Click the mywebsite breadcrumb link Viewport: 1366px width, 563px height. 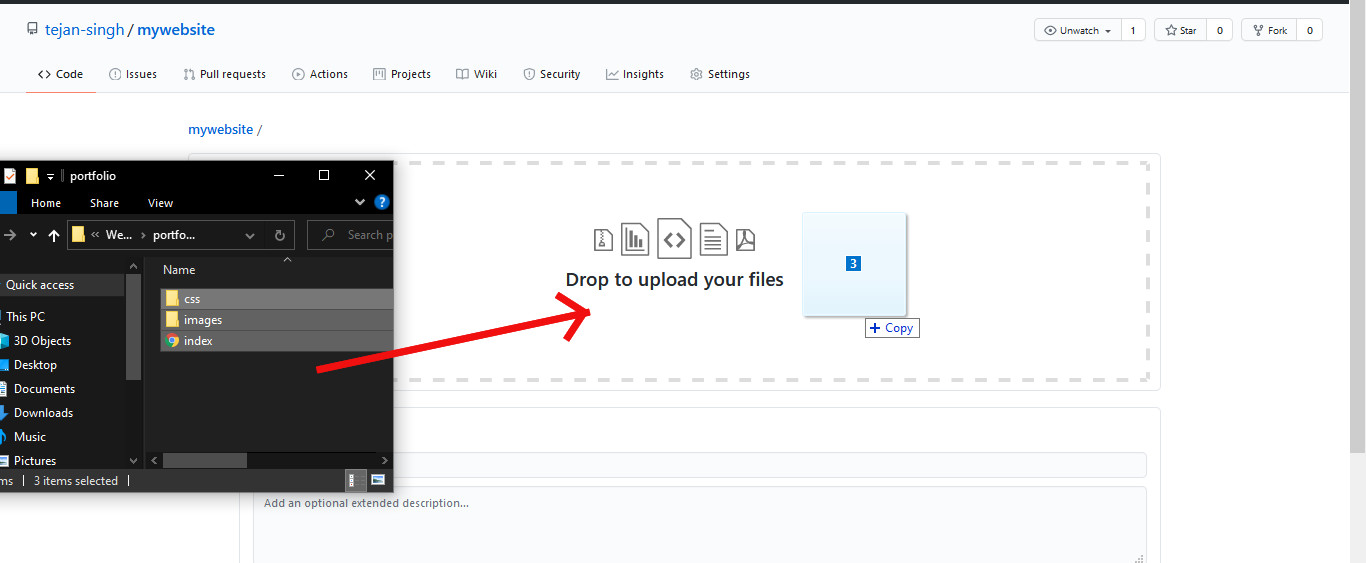click(x=221, y=130)
